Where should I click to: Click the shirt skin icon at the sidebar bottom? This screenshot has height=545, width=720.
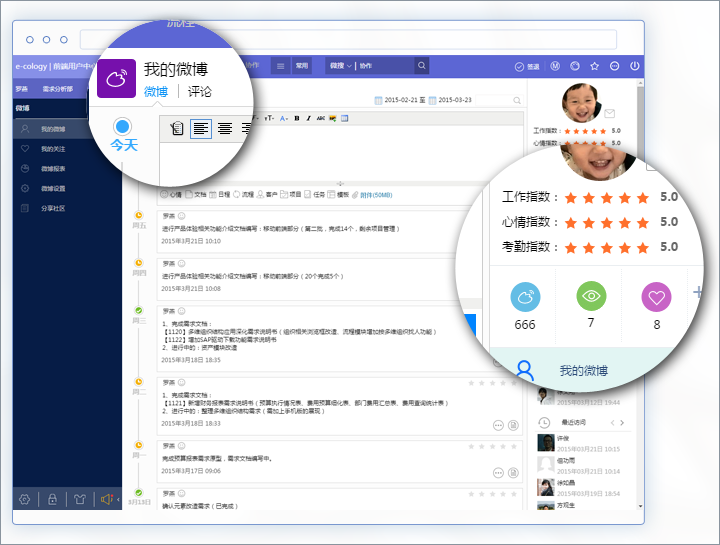pos(80,499)
